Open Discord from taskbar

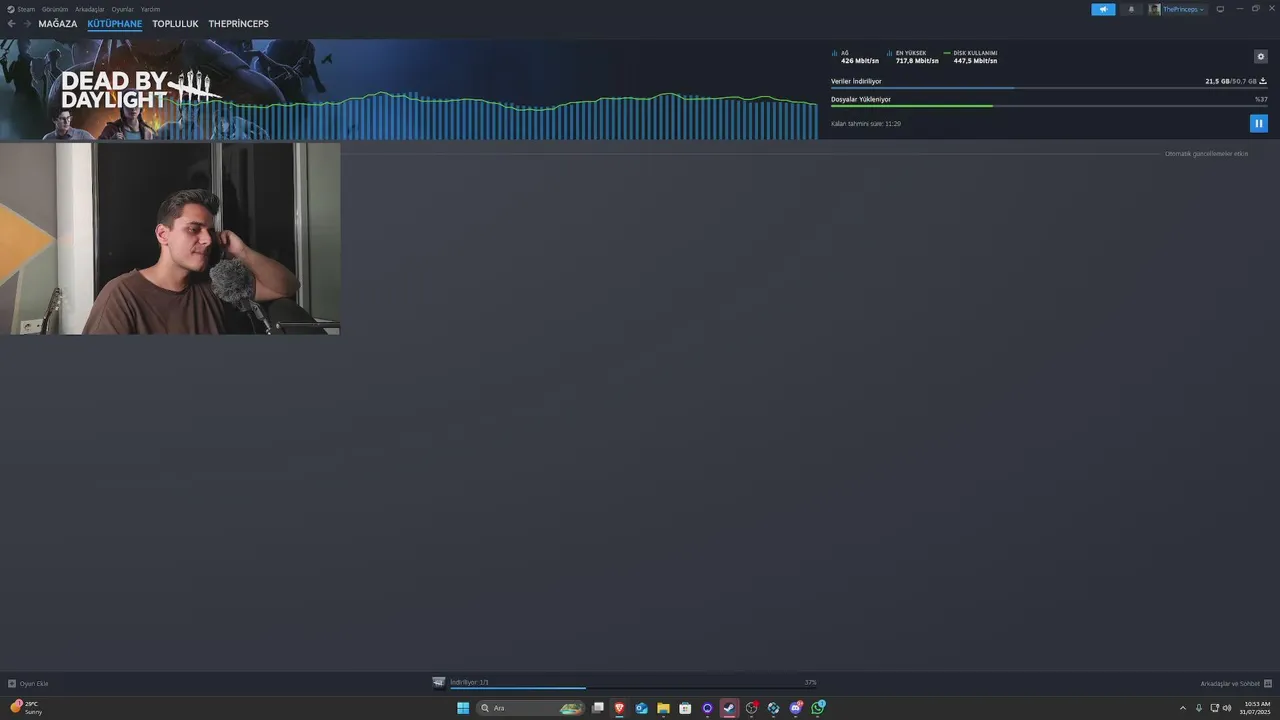[796, 708]
